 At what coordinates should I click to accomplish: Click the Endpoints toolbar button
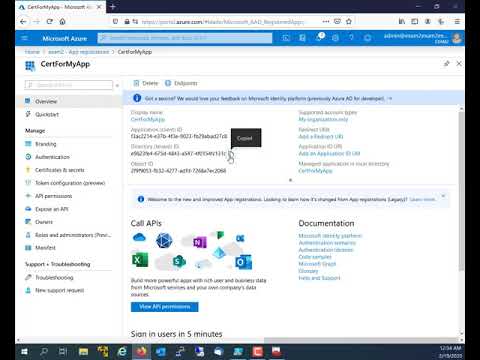coord(181,83)
